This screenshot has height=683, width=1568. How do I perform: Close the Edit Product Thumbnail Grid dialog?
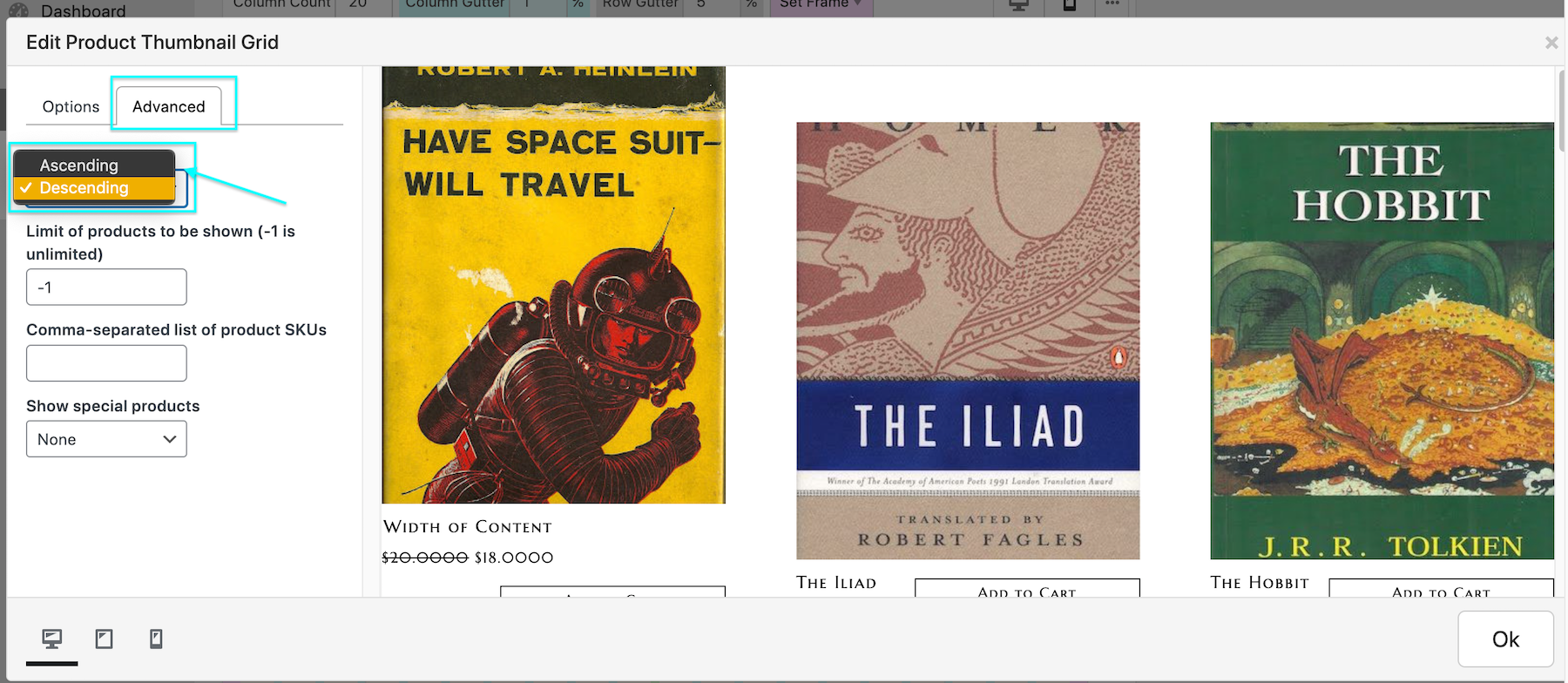[x=1551, y=43]
